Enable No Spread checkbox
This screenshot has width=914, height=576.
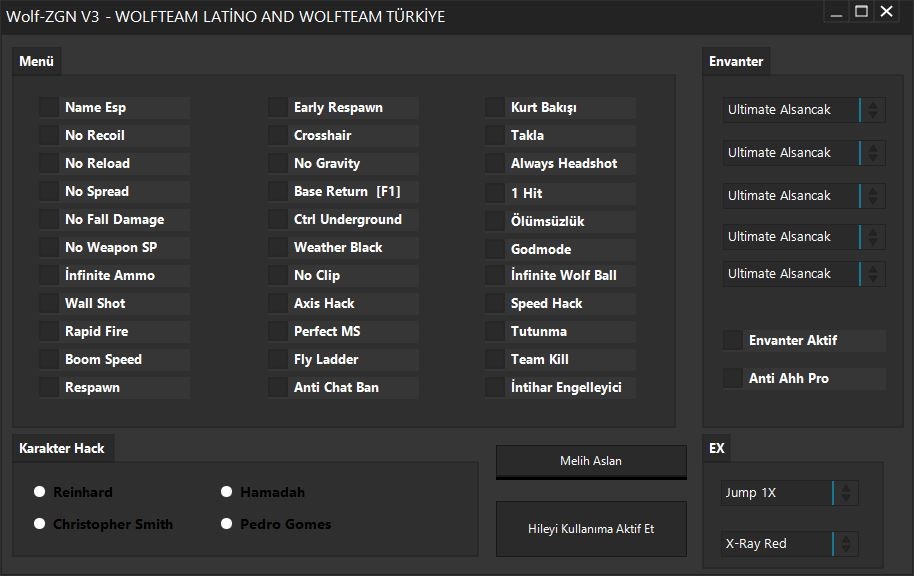pyautogui.click(x=49, y=191)
